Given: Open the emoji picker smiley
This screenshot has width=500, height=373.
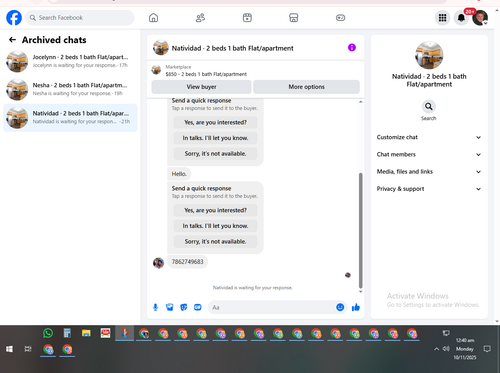Looking at the screenshot, I should (x=340, y=307).
